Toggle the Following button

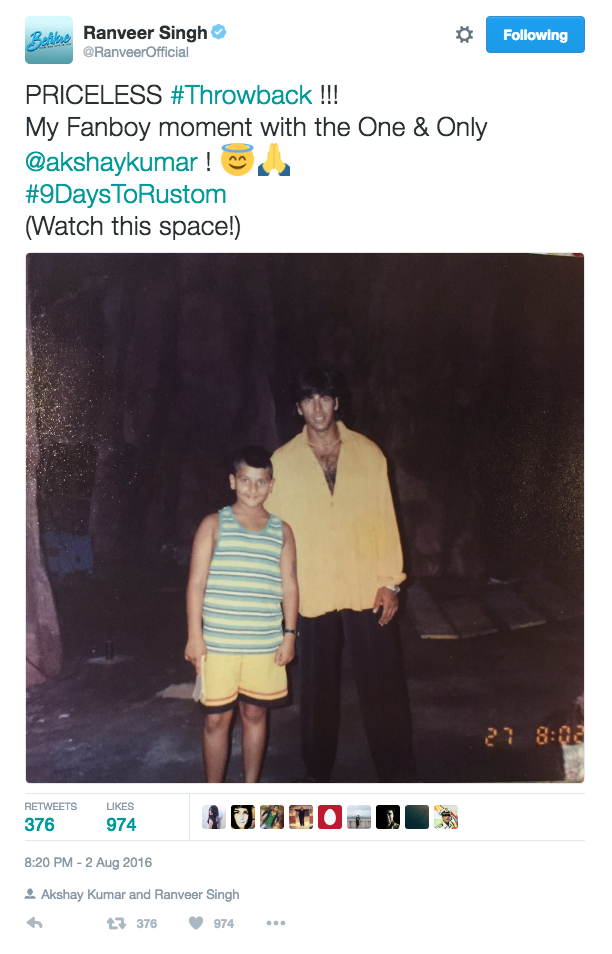point(535,35)
